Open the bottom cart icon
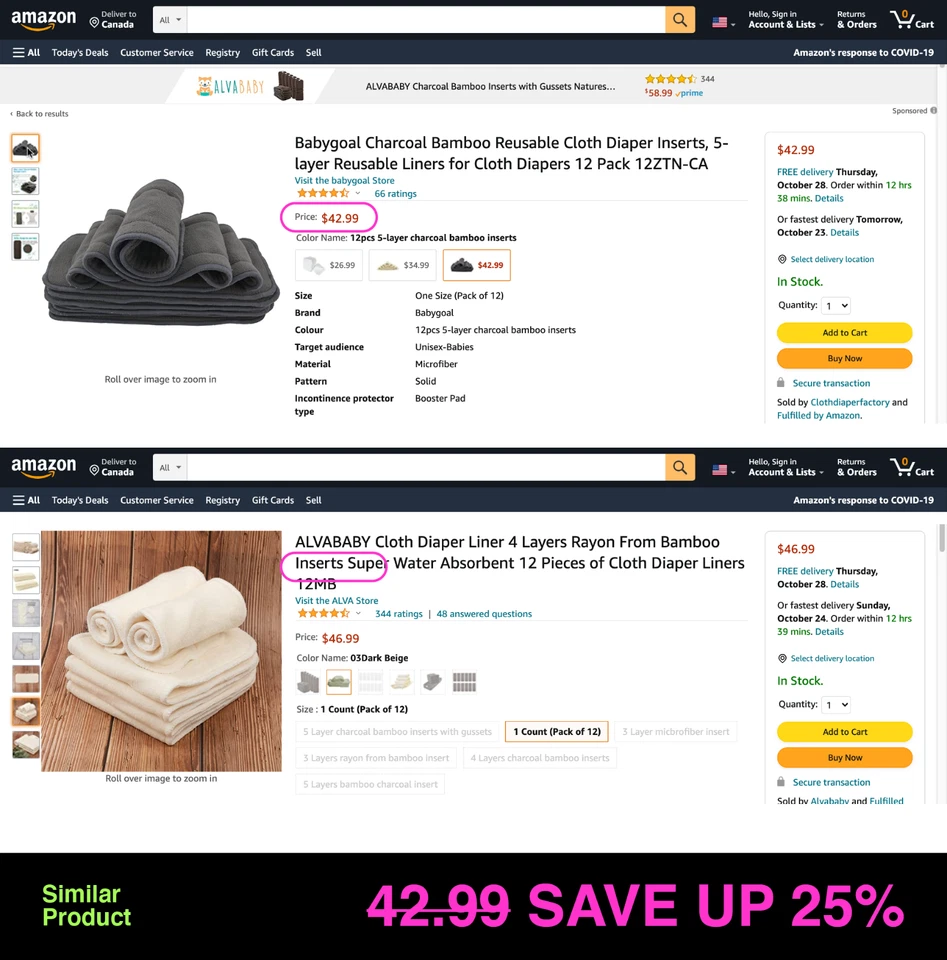The image size is (947, 960). [x=912, y=467]
